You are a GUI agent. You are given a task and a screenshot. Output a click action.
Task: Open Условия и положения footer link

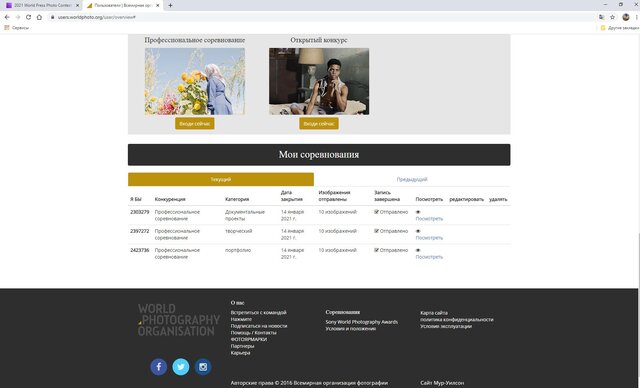click(350, 329)
